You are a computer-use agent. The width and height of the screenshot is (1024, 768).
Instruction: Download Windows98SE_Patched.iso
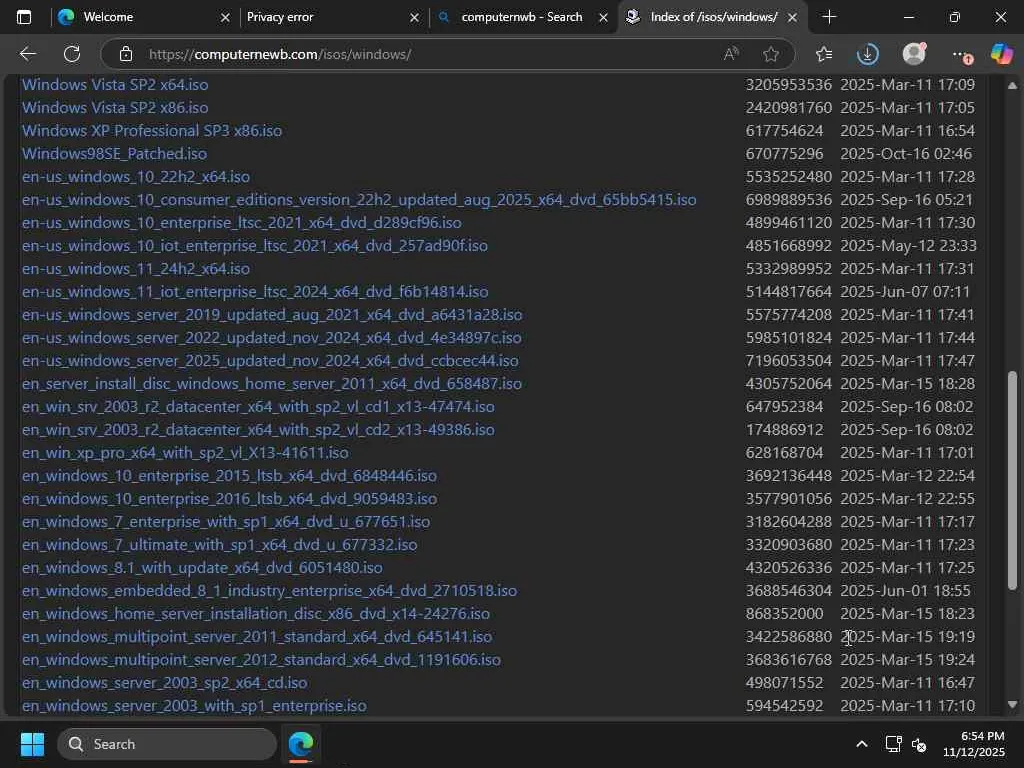114,153
